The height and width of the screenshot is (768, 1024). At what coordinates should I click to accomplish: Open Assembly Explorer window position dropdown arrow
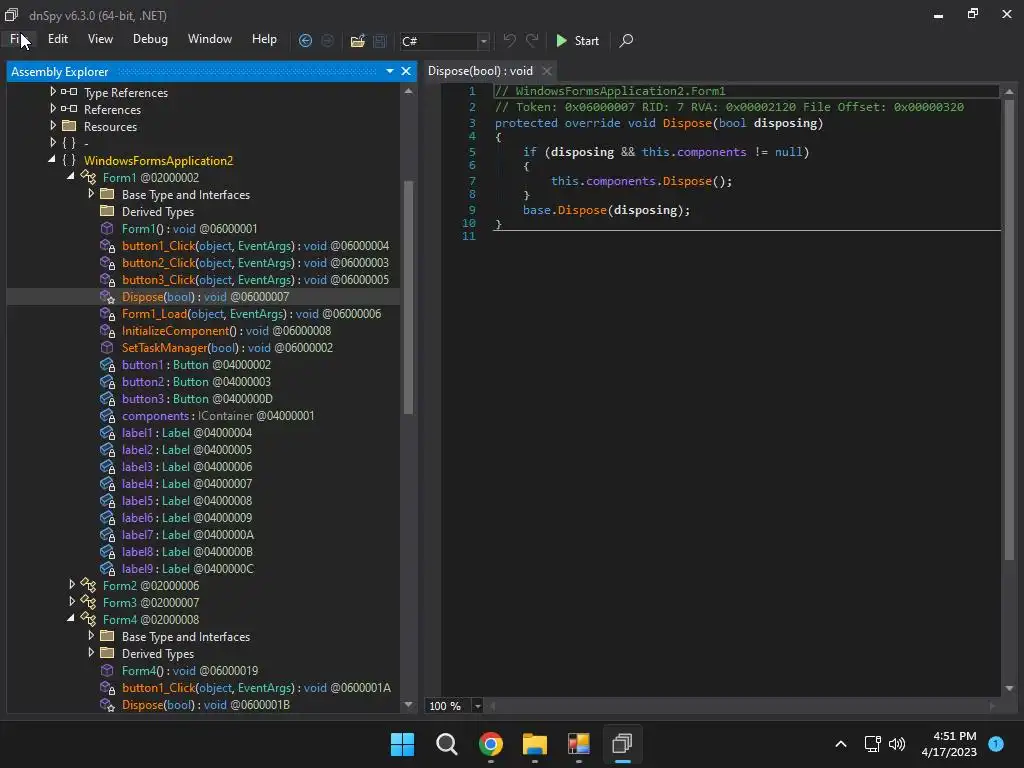click(x=390, y=71)
